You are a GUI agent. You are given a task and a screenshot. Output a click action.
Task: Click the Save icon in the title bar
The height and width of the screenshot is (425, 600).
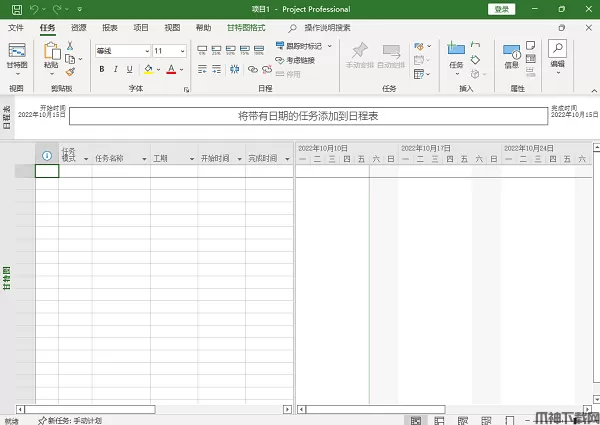(12, 8)
